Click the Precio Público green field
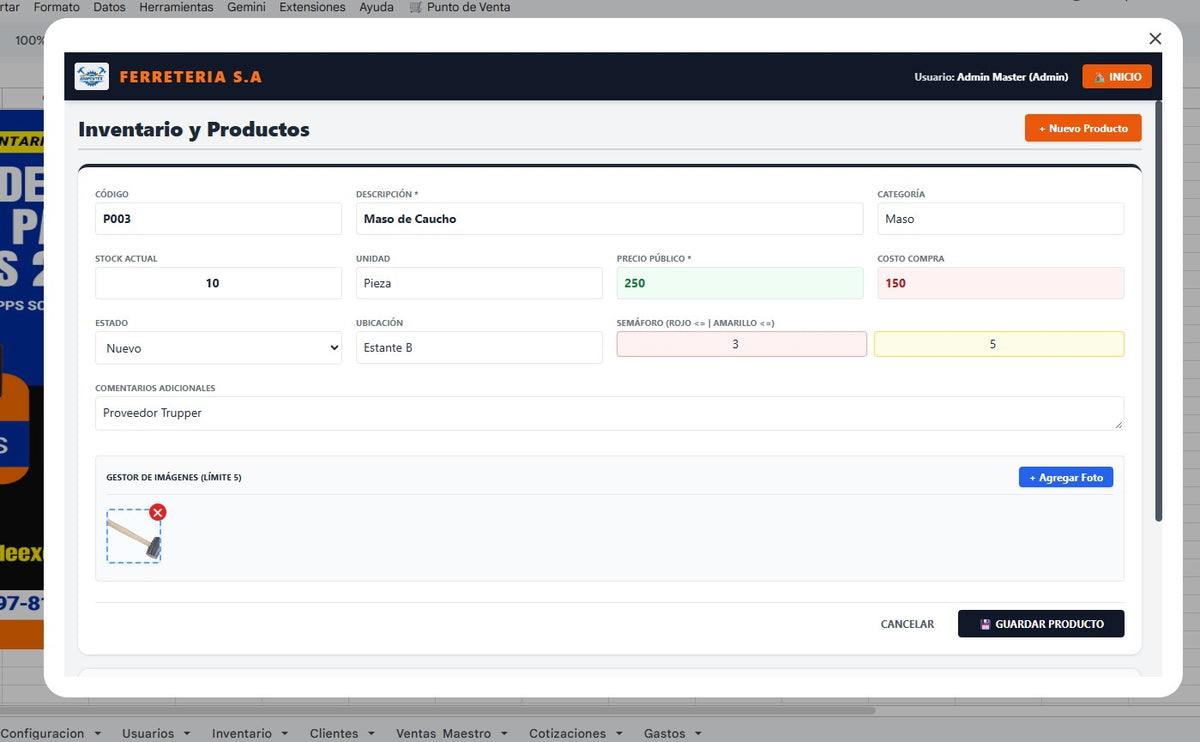This screenshot has height=742, width=1200. tap(740, 283)
